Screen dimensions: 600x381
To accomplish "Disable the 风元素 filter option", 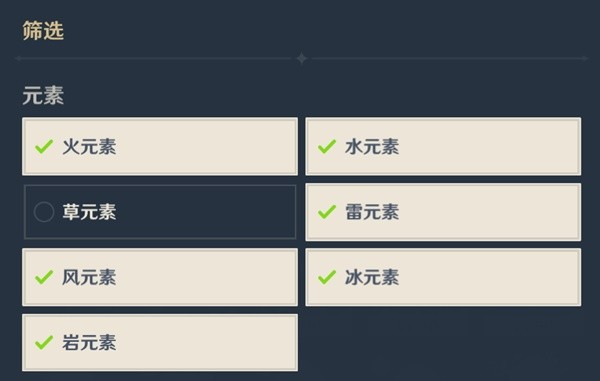I will (x=160, y=277).
